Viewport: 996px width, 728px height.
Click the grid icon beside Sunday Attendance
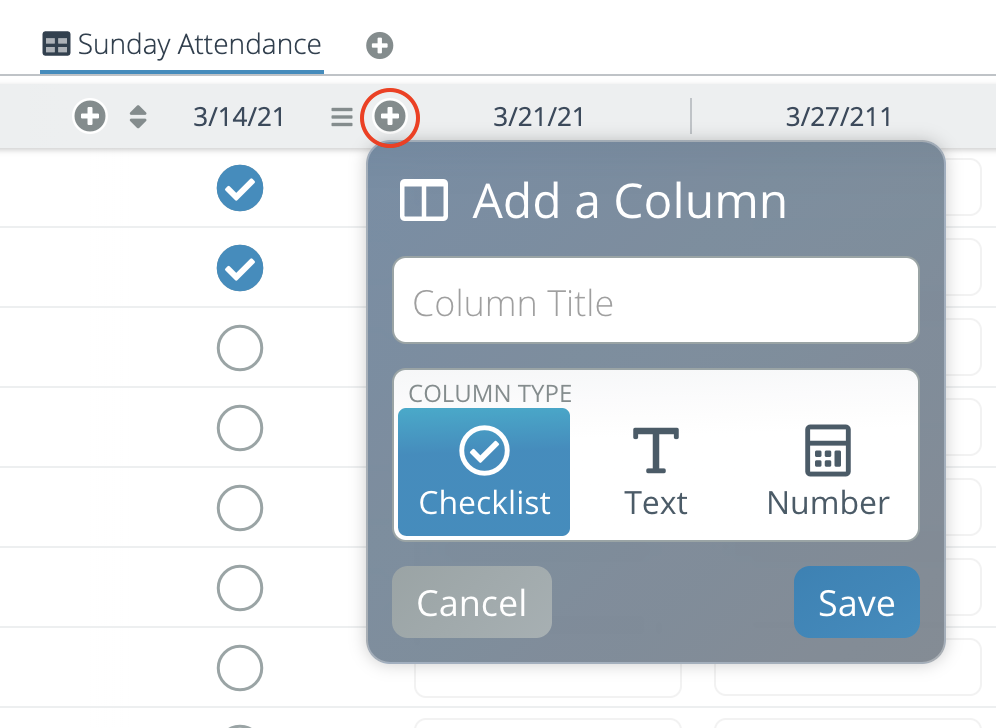click(57, 44)
